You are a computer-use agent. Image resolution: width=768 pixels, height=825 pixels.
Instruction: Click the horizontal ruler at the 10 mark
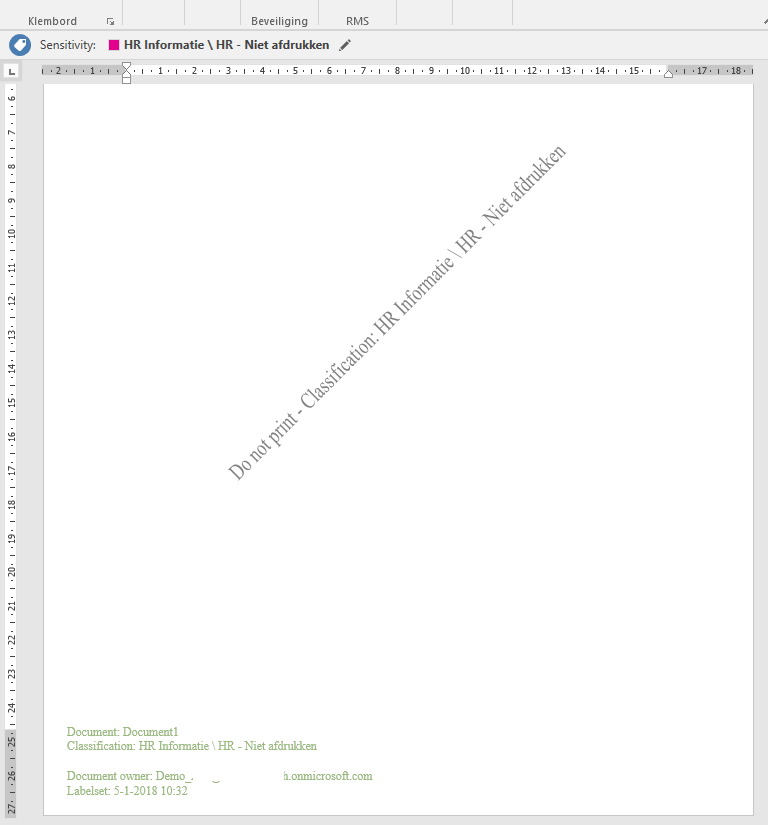coord(464,71)
